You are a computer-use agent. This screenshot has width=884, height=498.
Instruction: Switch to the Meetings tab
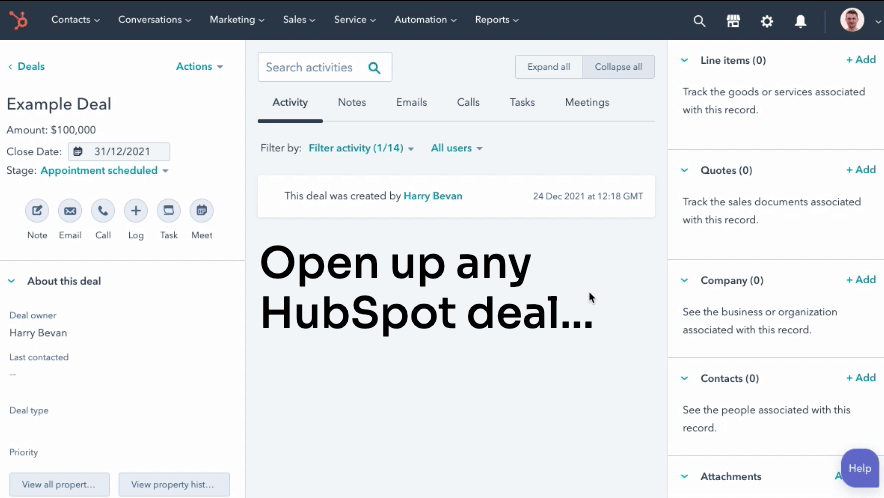[x=587, y=103]
